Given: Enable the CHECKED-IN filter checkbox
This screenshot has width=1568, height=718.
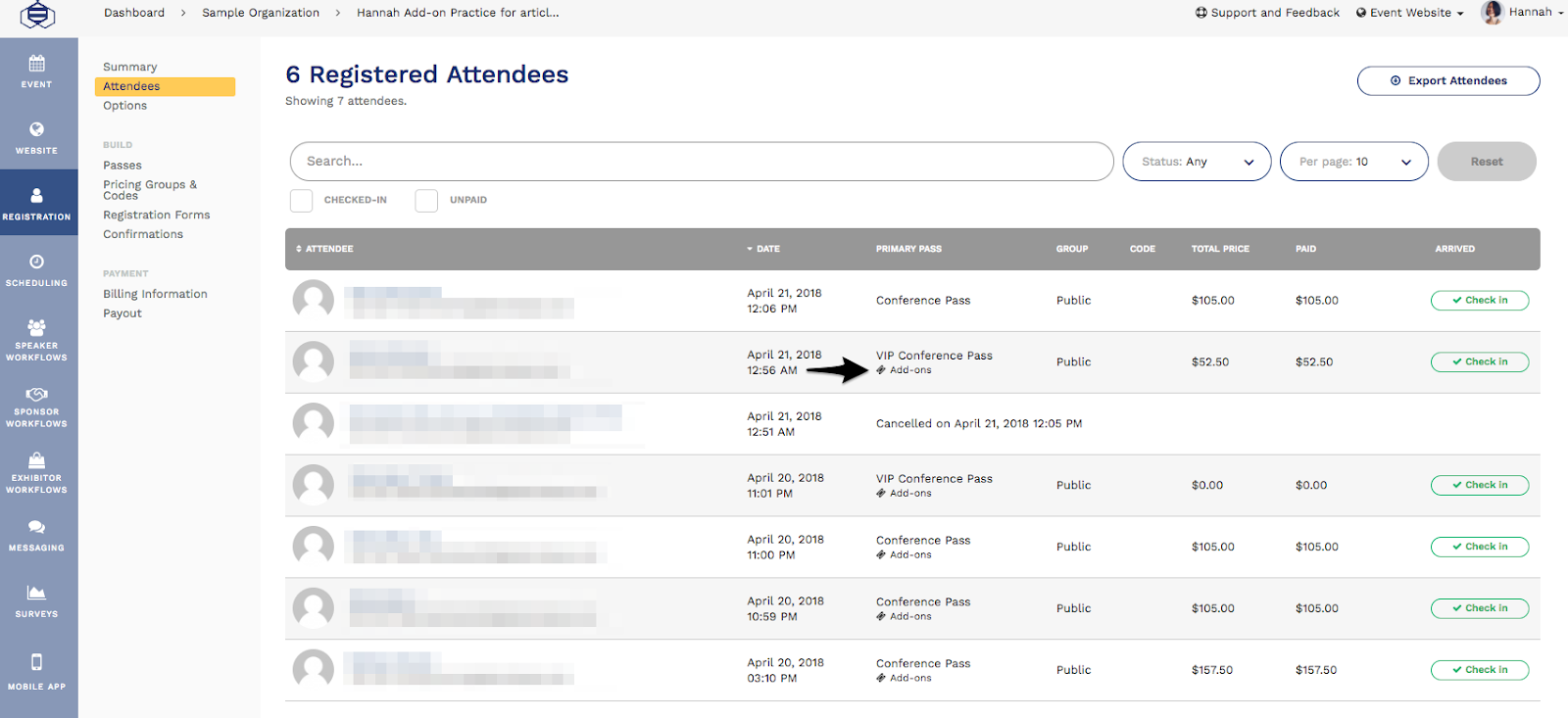Looking at the screenshot, I should point(301,200).
